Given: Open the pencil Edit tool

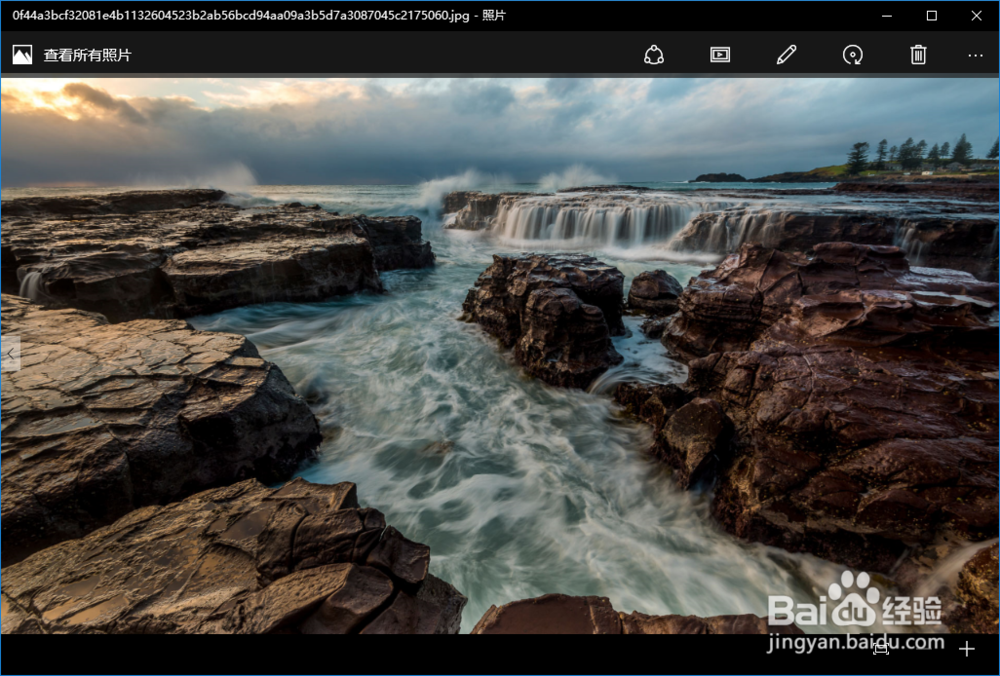Looking at the screenshot, I should click(x=786, y=55).
